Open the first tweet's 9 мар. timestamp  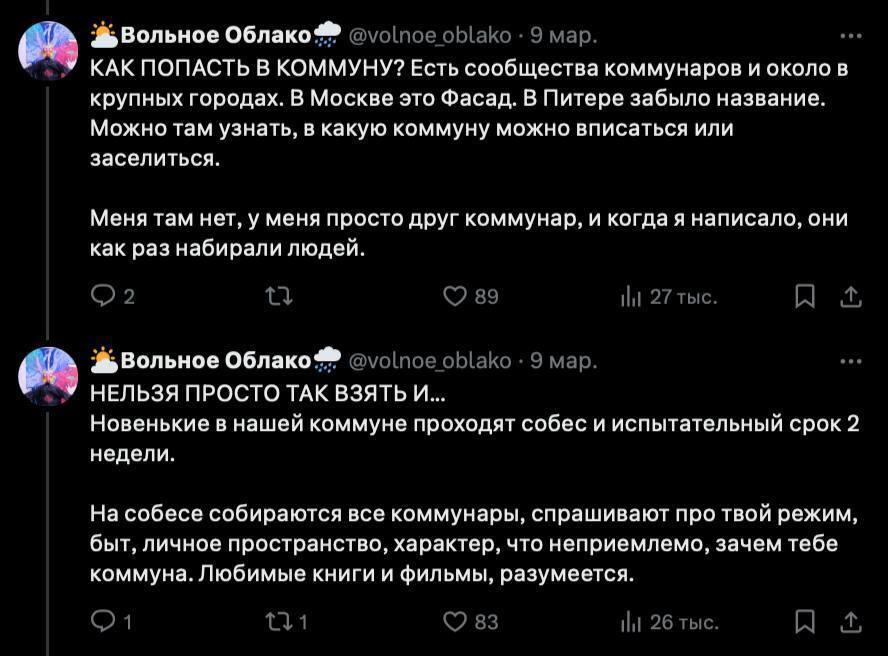564,36
